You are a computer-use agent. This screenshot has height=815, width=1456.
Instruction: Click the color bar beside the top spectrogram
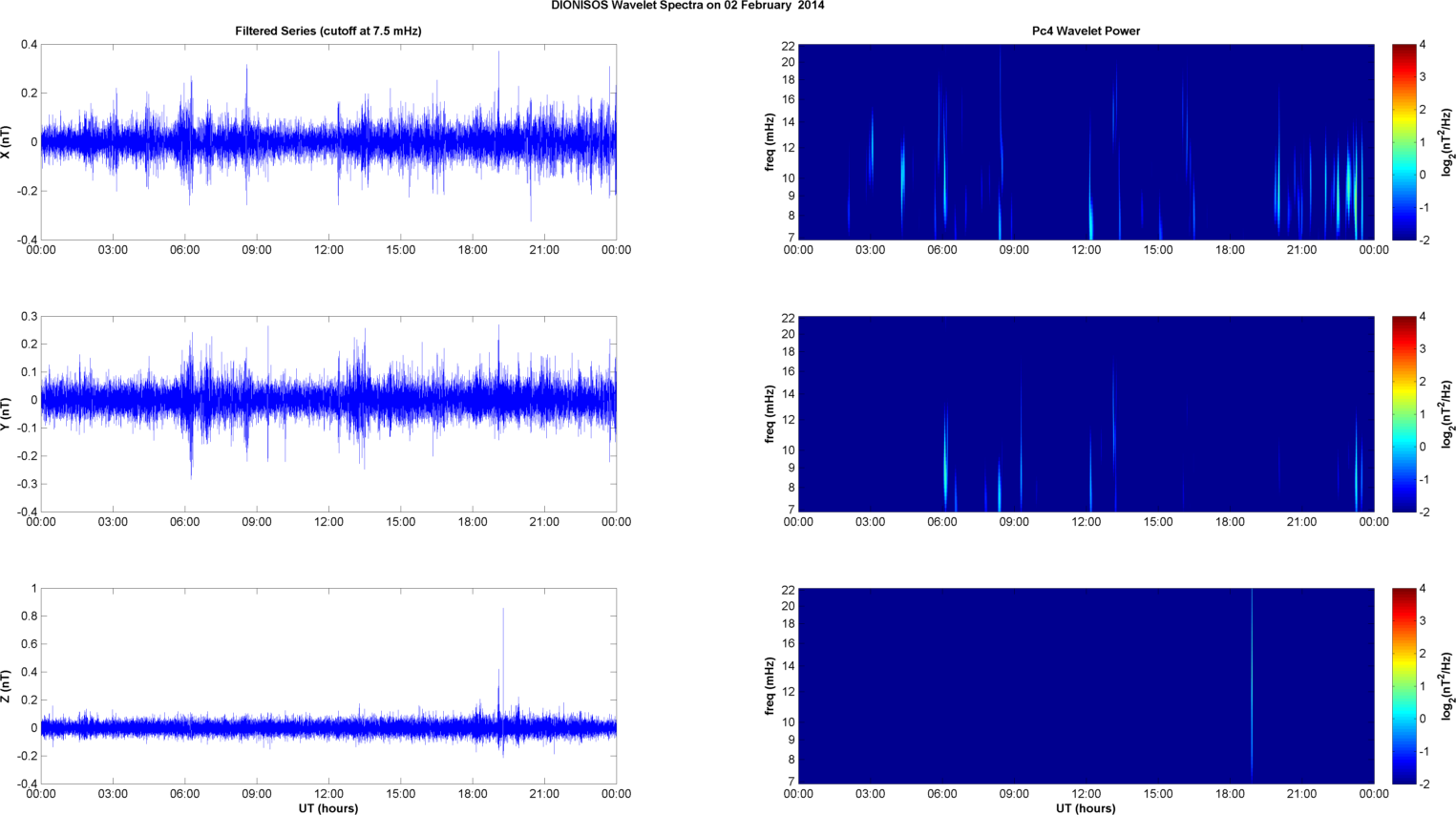pyautogui.click(x=1403, y=142)
